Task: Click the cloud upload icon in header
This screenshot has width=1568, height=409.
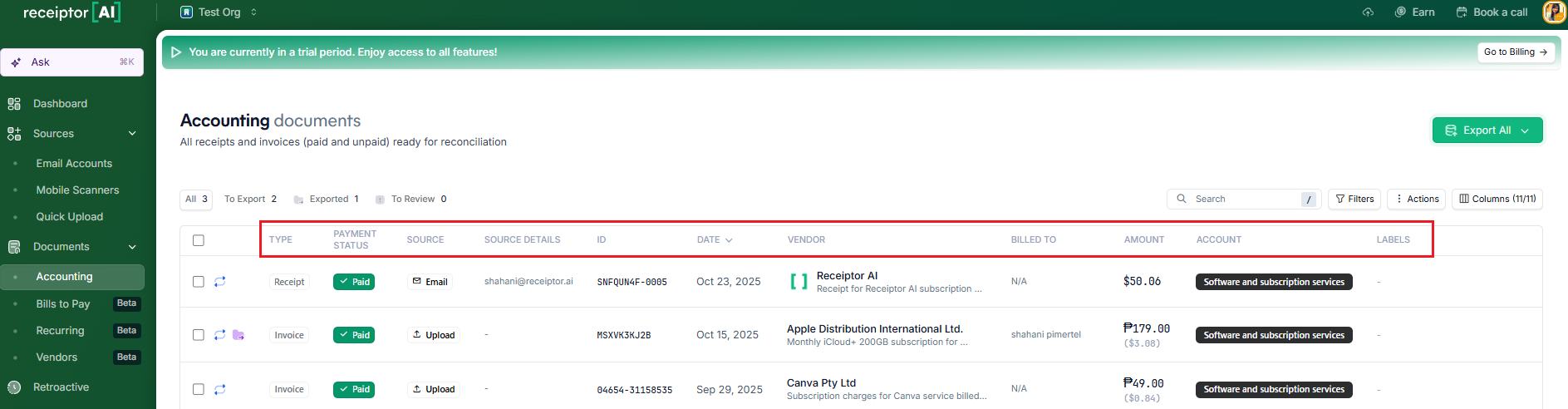Action: (x=1368, y=12)
